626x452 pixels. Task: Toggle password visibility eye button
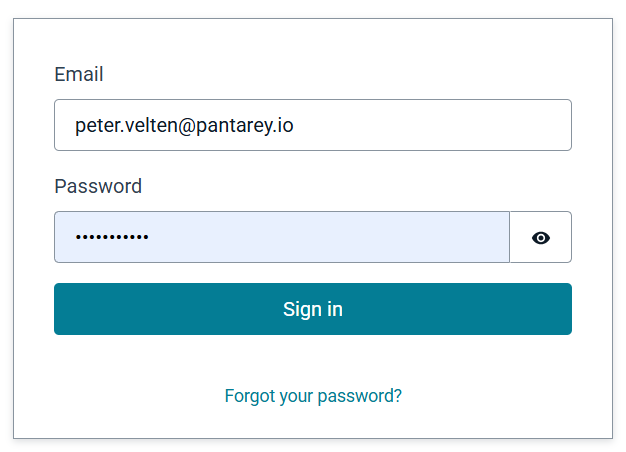pos(541,238)
